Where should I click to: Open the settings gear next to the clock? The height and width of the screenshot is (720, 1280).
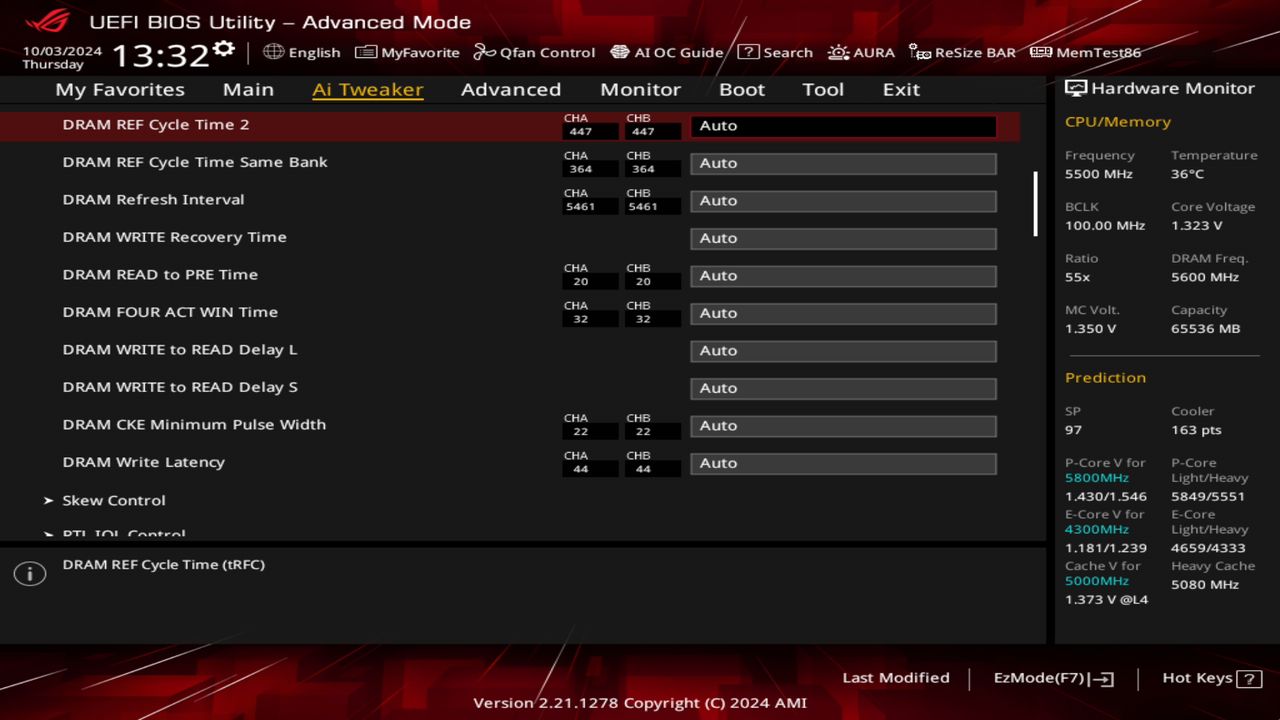(x=224, y=49)
